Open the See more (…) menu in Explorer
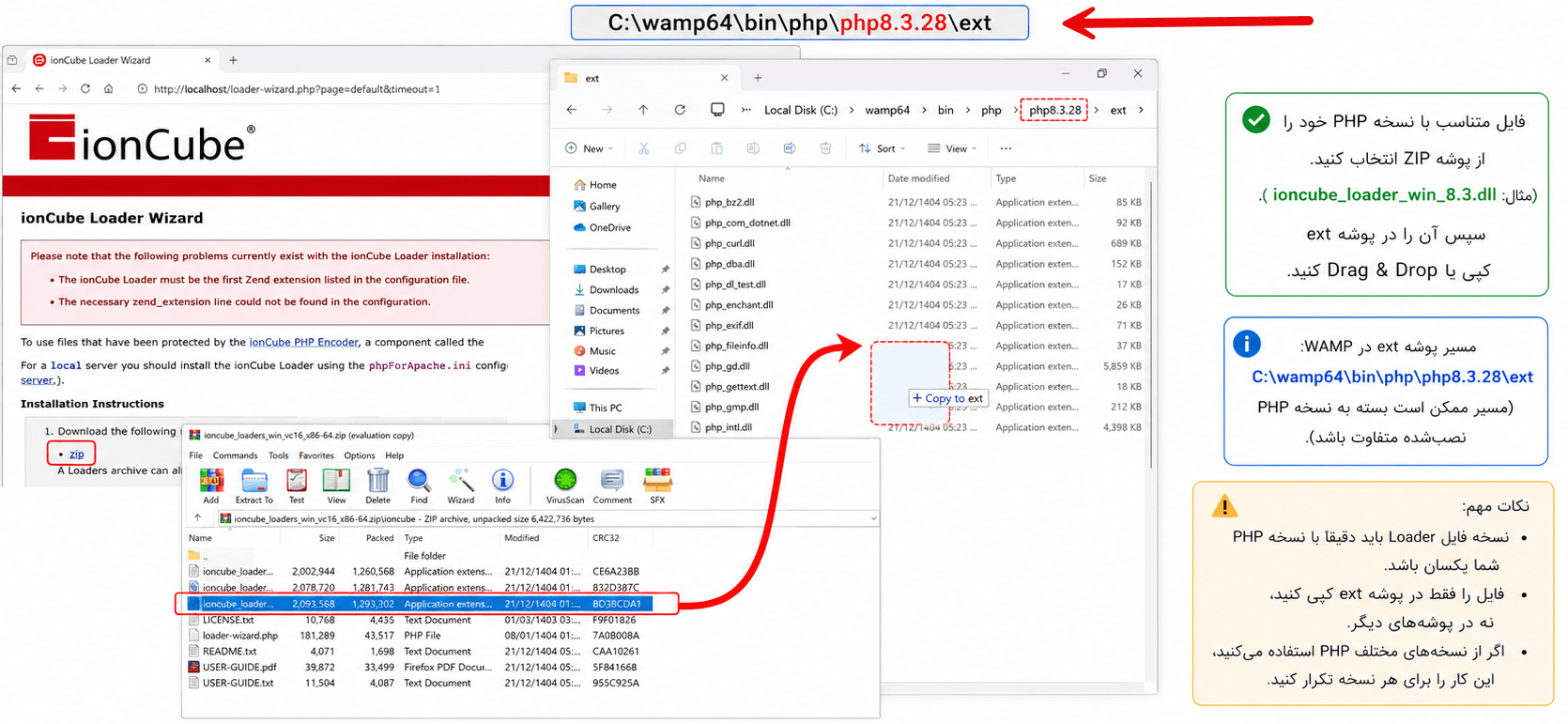 pos(1006,148)
